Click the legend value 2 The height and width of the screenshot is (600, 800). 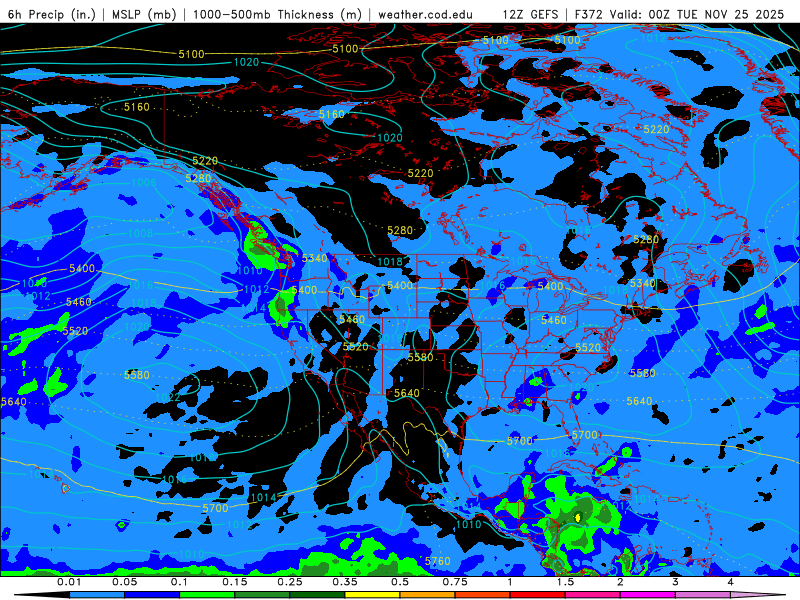620,582
